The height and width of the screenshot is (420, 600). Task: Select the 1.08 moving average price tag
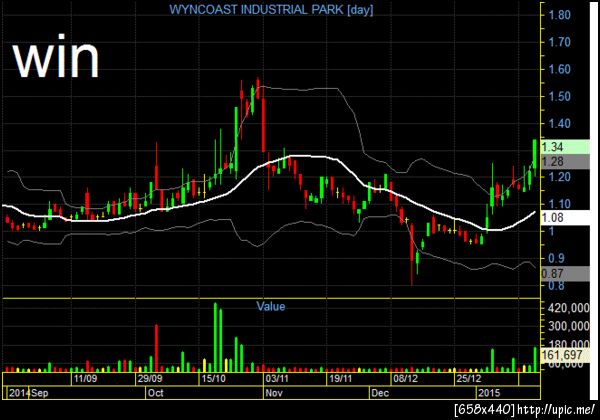pos(565,218)
